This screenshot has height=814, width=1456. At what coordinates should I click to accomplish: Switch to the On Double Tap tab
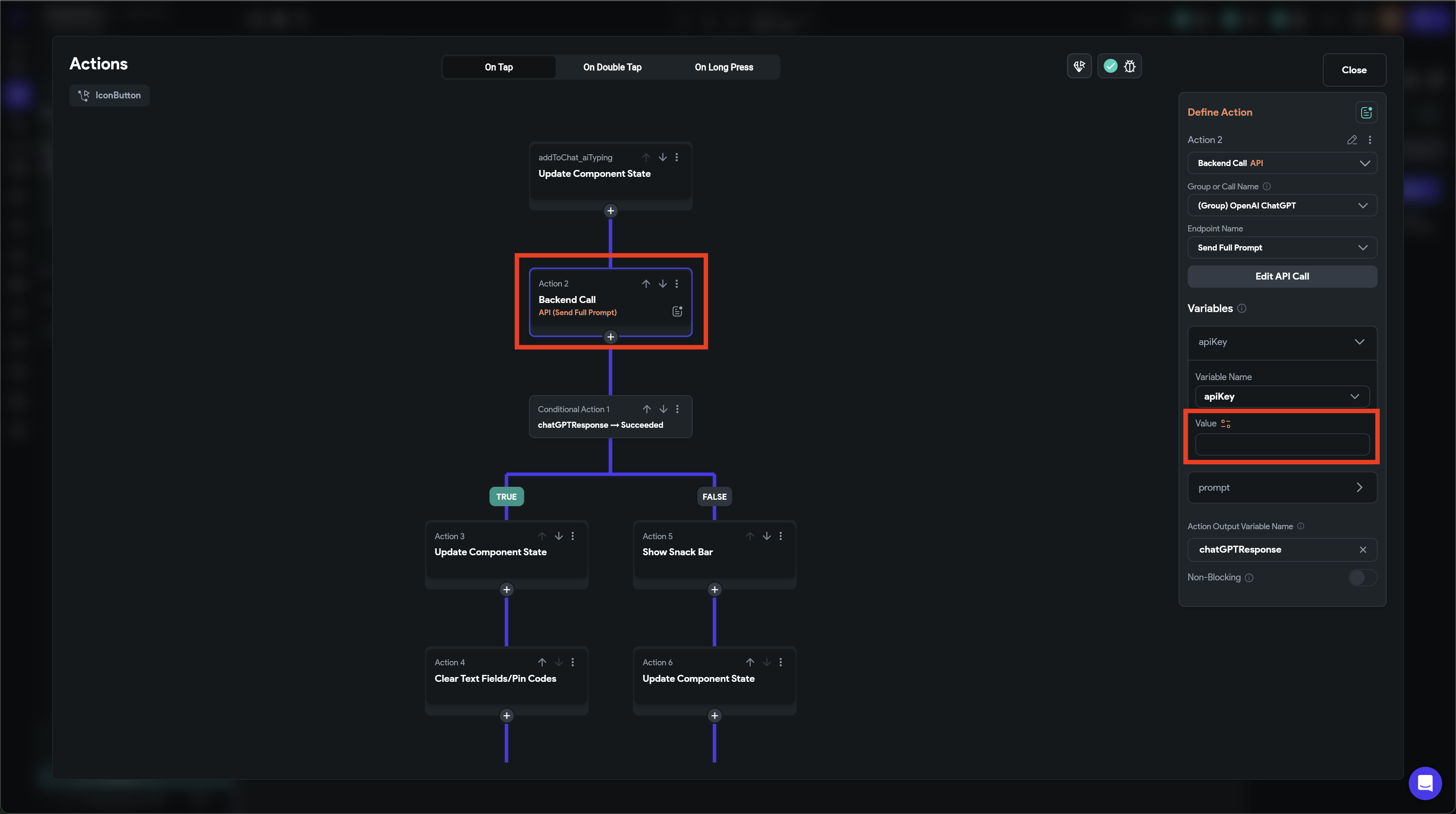(x=612, y=67)
